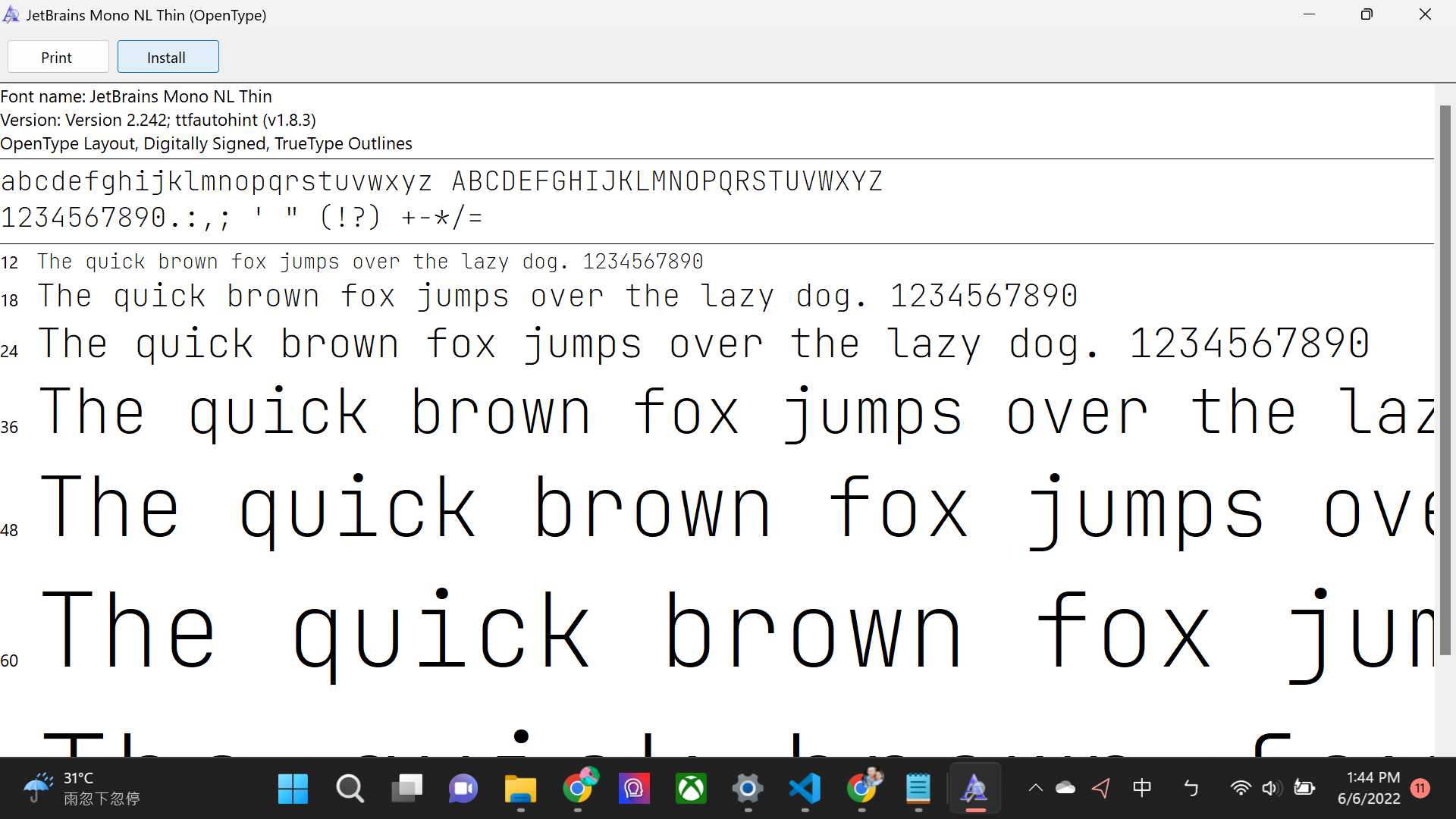The height and width of the screenshot is (819, 1456).
Task: Toggle the Chinese IME 中 indicator
Action: click(x=1141, y=789)
